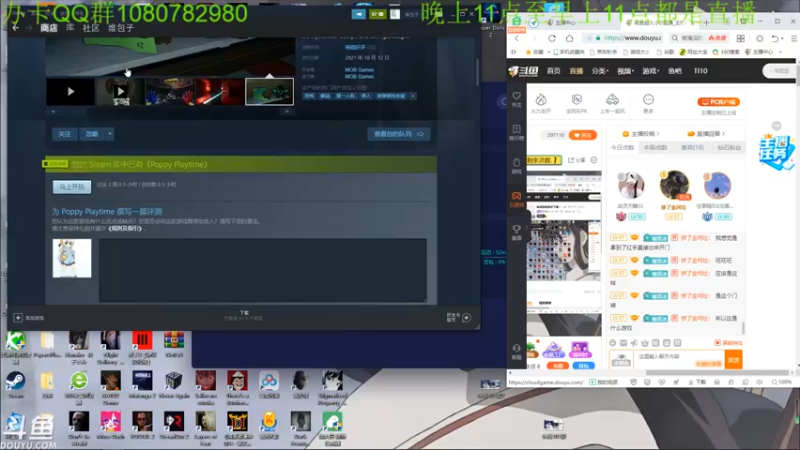Reload the Douyu browser page

pyautogui.click(x=552, y=38)
